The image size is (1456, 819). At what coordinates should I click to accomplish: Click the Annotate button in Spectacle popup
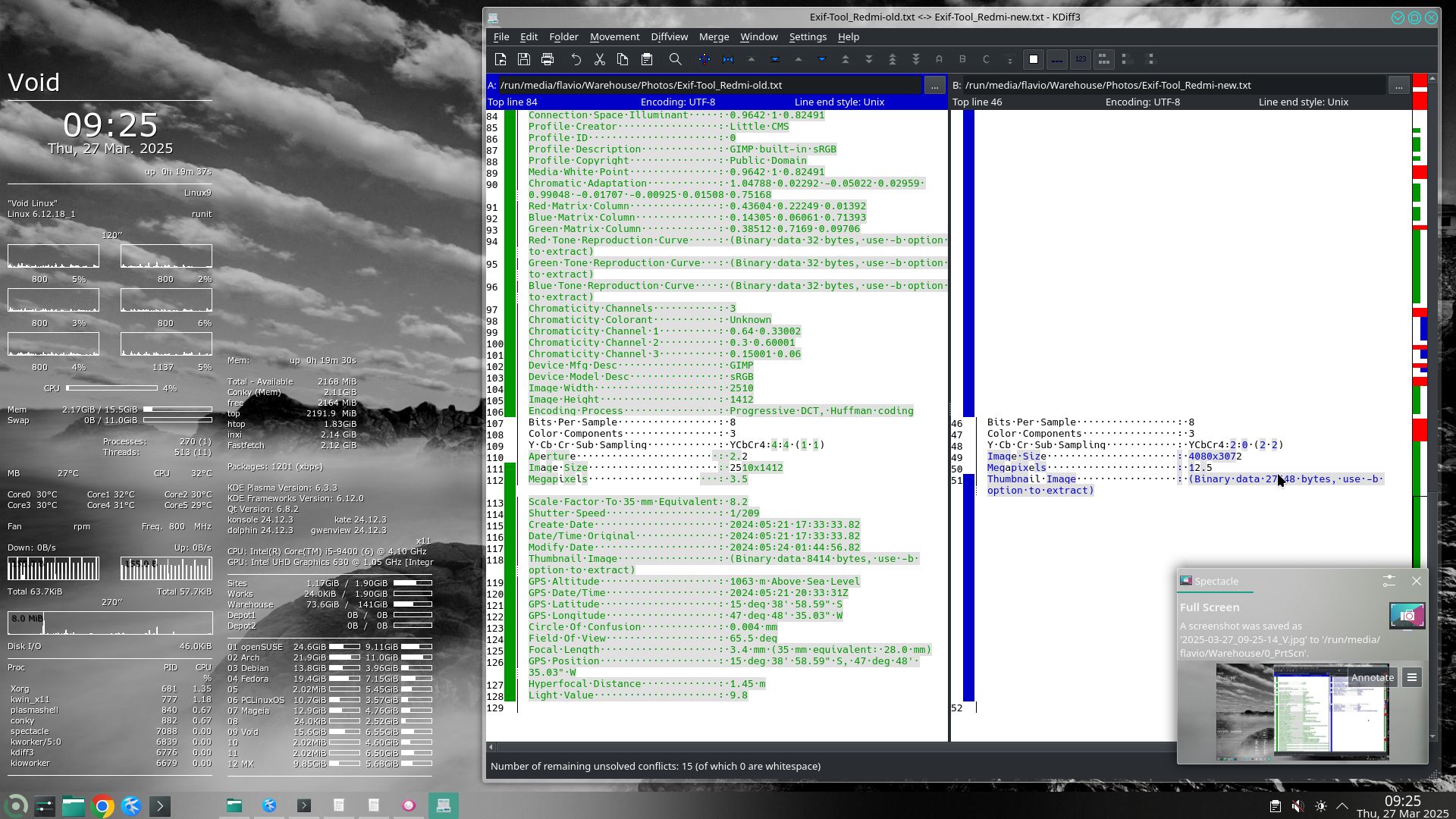click(1372, 678)
